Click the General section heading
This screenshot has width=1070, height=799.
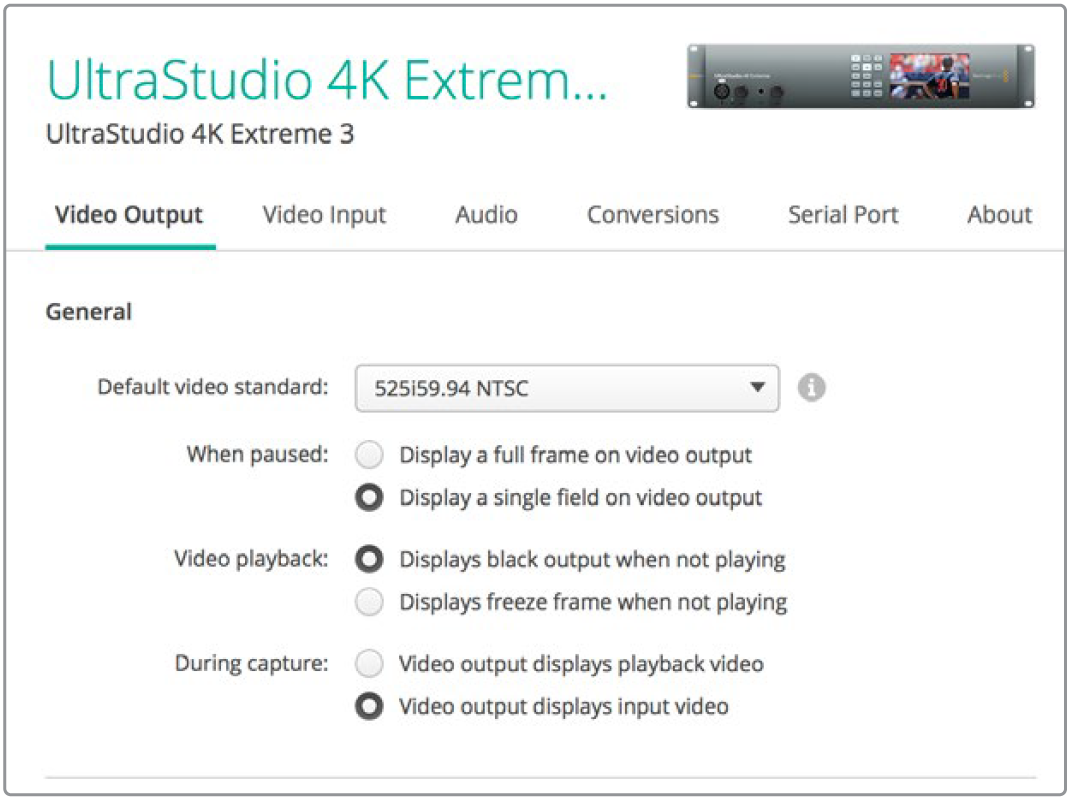click(89, 312)
